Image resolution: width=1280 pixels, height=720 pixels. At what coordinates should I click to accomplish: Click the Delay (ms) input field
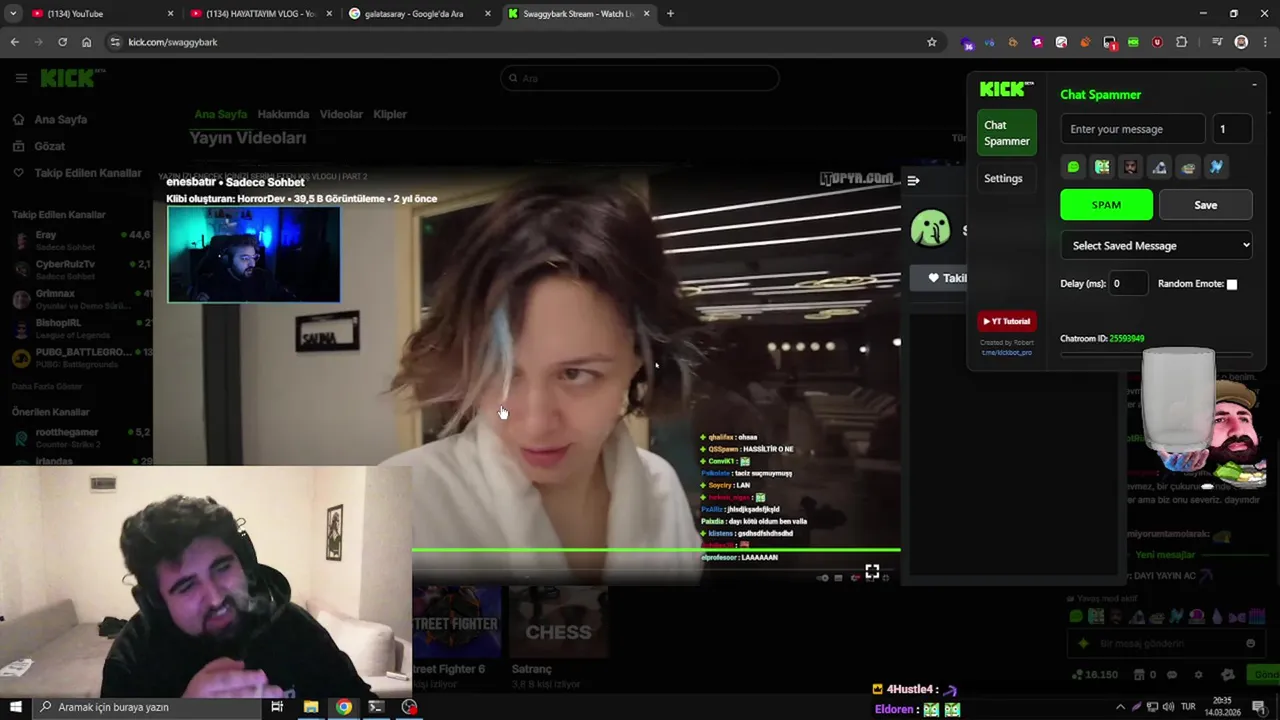click(x=1128, y=284)
